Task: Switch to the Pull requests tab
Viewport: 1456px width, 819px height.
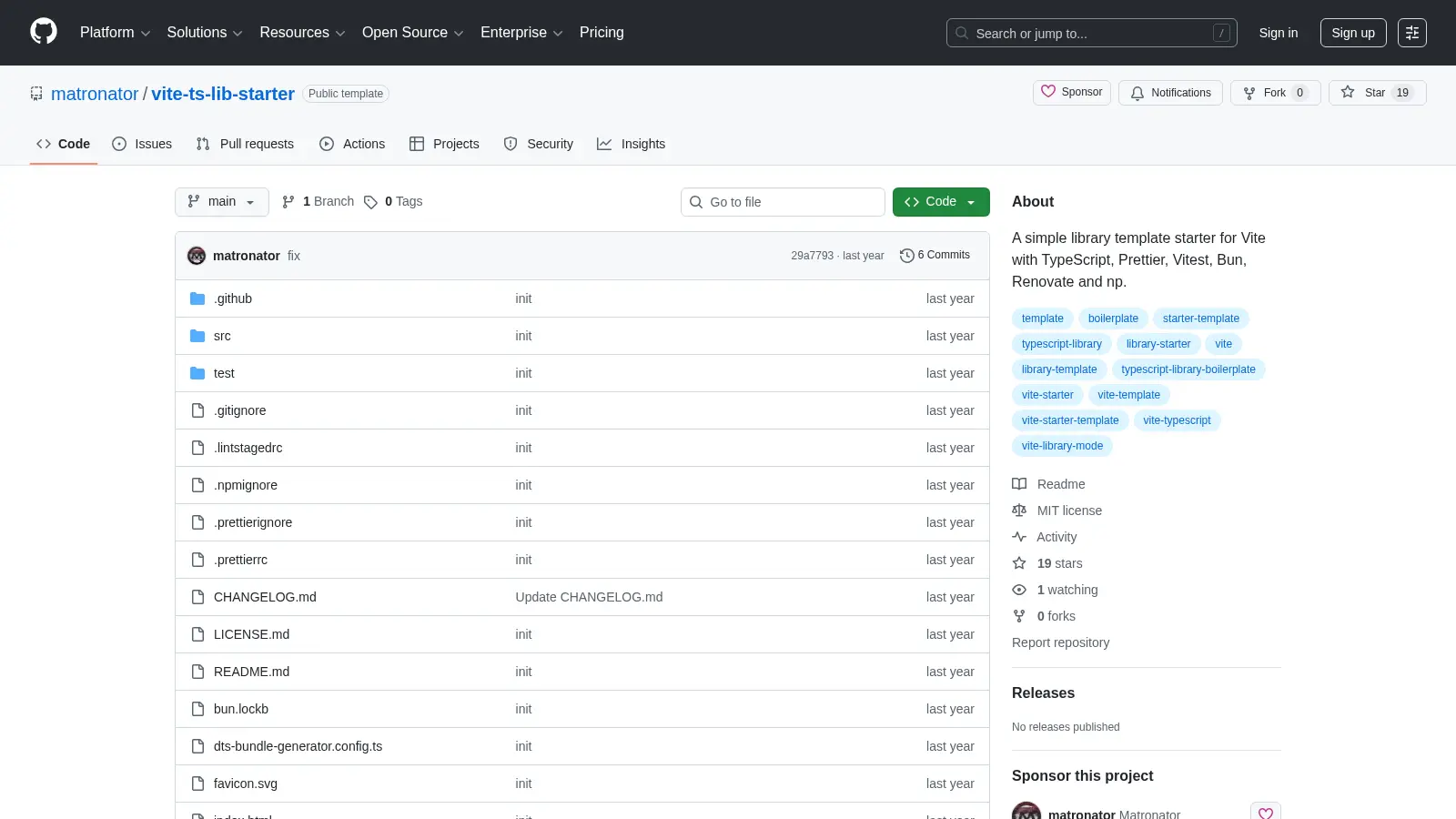Action: 245,144
